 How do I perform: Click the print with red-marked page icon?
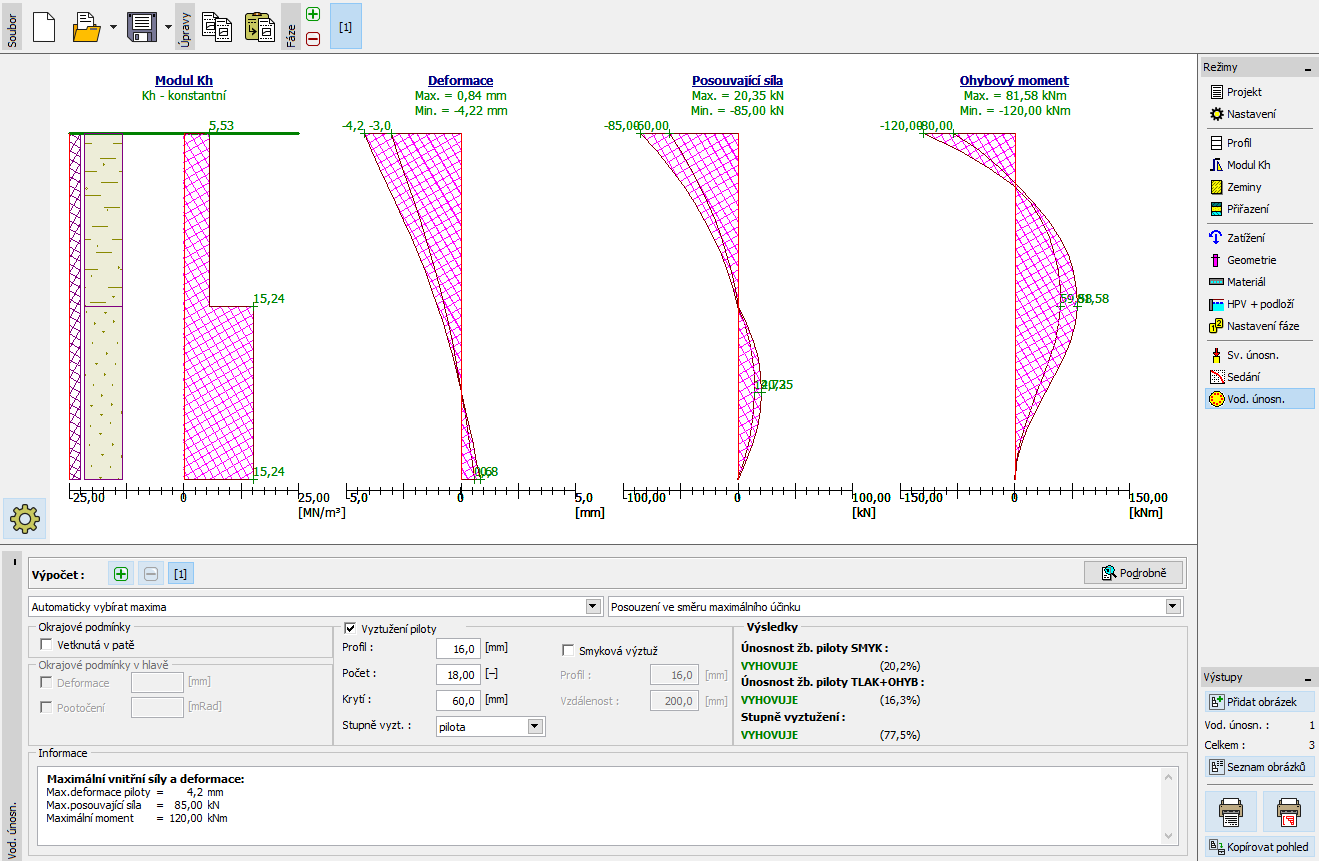click(1288, 811)
